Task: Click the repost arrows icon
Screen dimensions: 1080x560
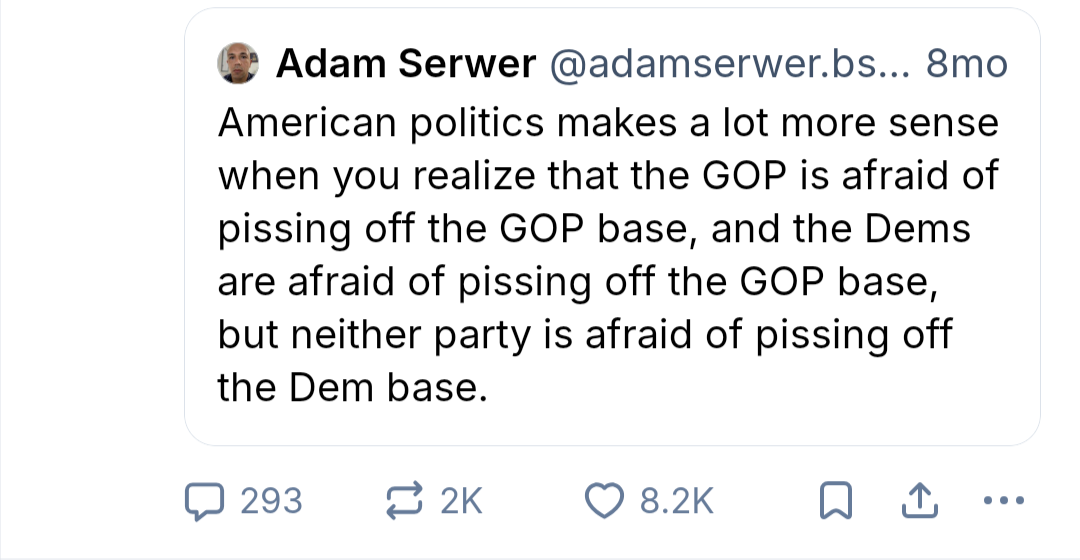Action: 406,501
